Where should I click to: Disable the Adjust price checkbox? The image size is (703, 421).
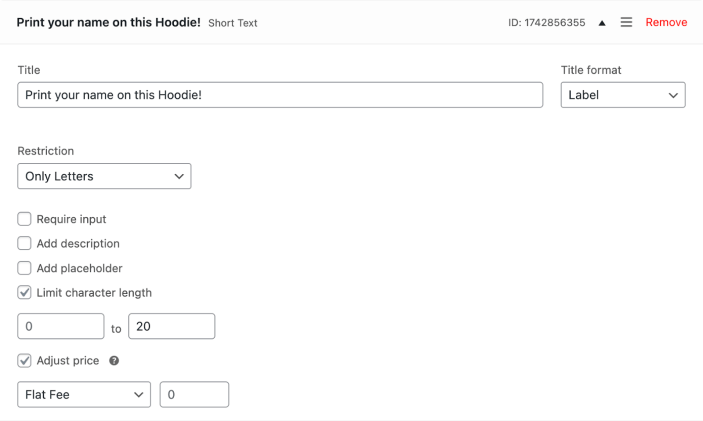[25, 360]
